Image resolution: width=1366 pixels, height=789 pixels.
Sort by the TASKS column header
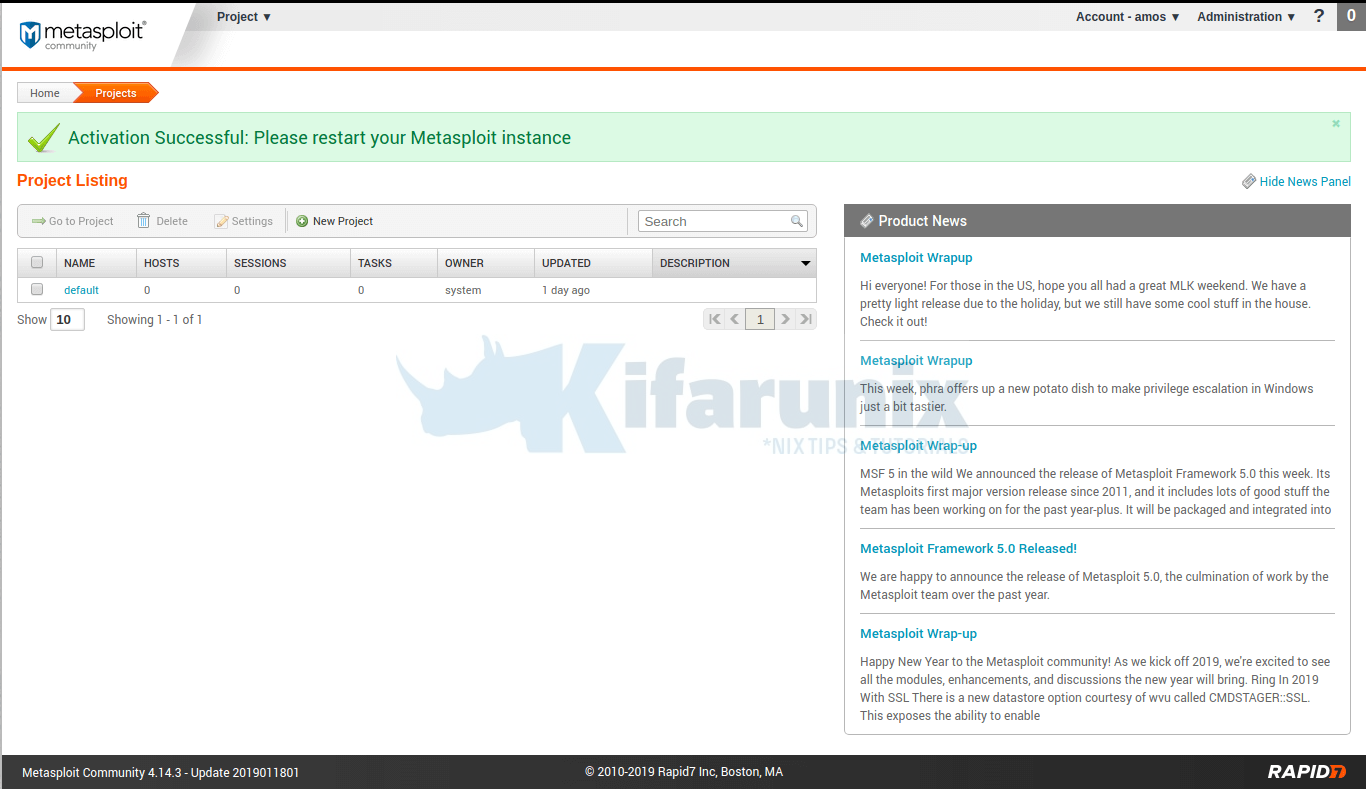click(x=394, y=263)
